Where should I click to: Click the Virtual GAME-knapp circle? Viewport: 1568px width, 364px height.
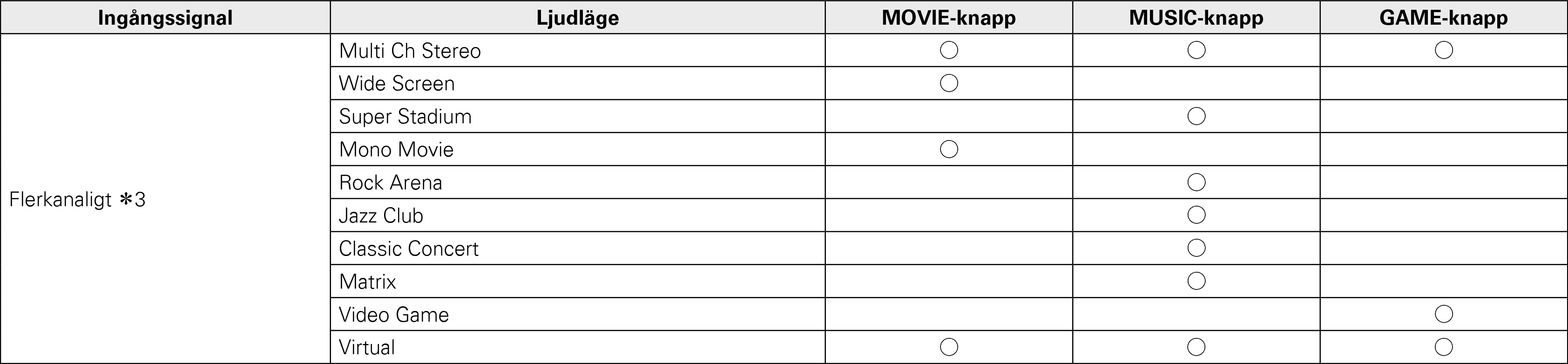1444,347
